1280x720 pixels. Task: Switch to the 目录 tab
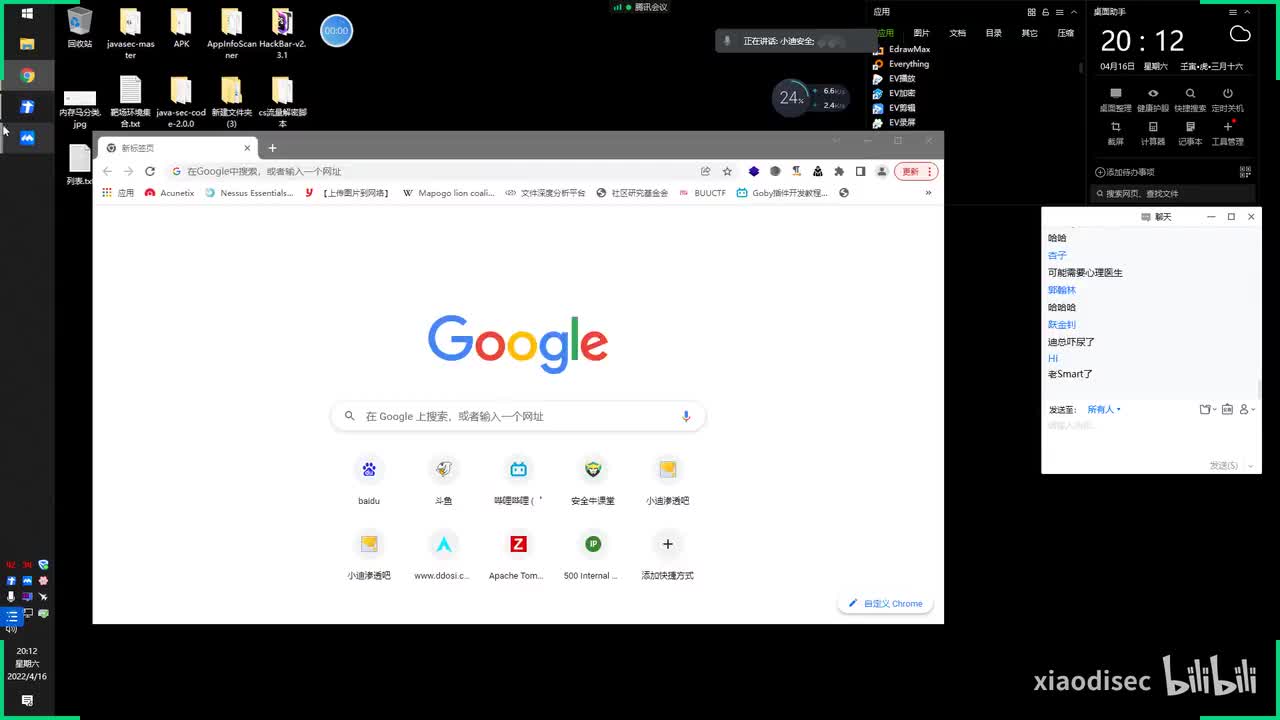(993, 33)
